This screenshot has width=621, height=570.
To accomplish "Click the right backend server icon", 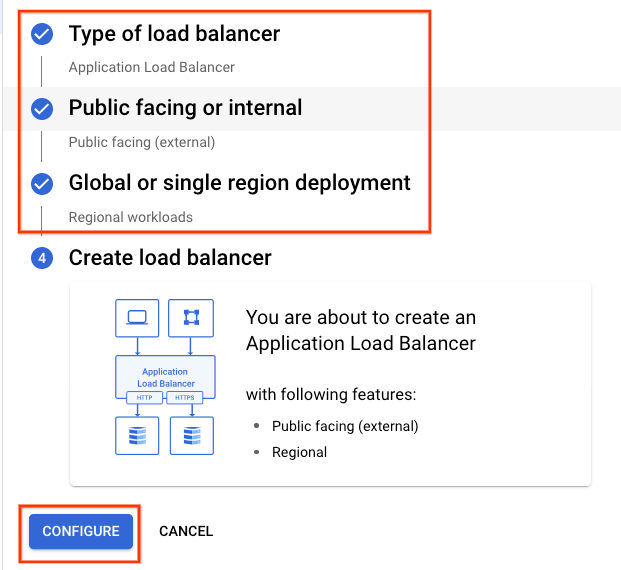I will point(191,435).
